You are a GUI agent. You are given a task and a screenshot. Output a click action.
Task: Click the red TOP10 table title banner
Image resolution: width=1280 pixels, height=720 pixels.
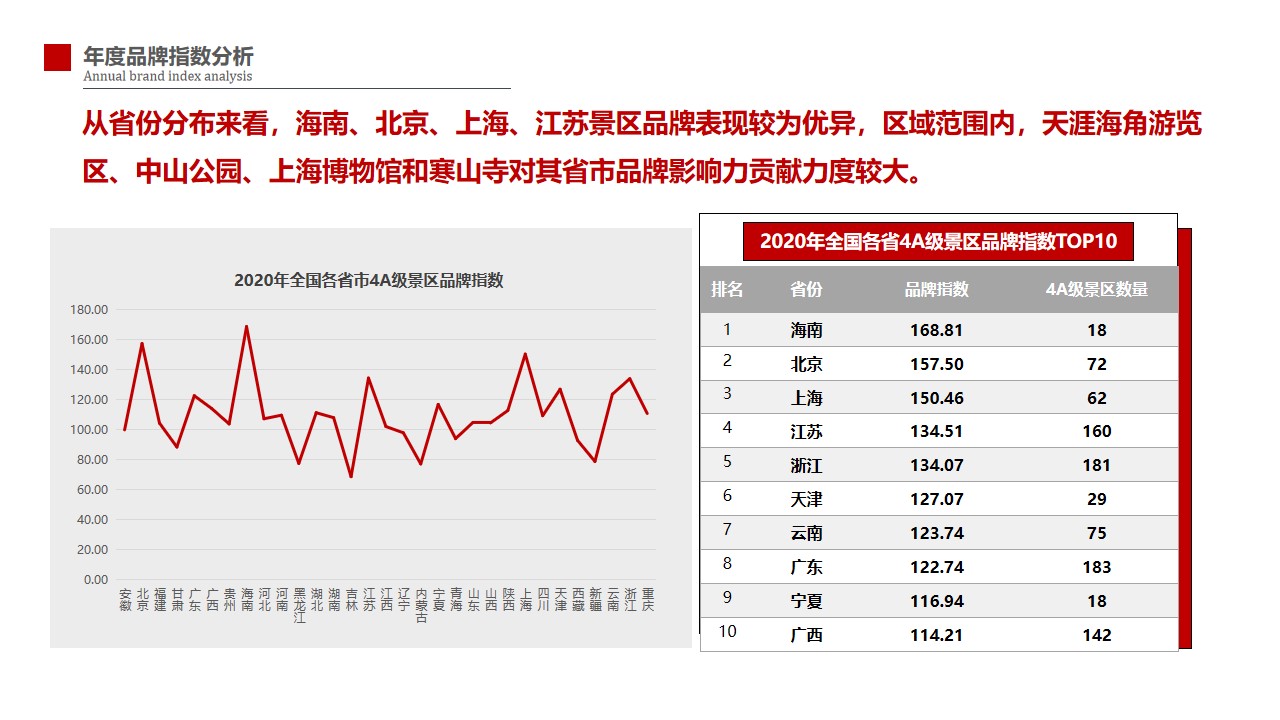938,241
